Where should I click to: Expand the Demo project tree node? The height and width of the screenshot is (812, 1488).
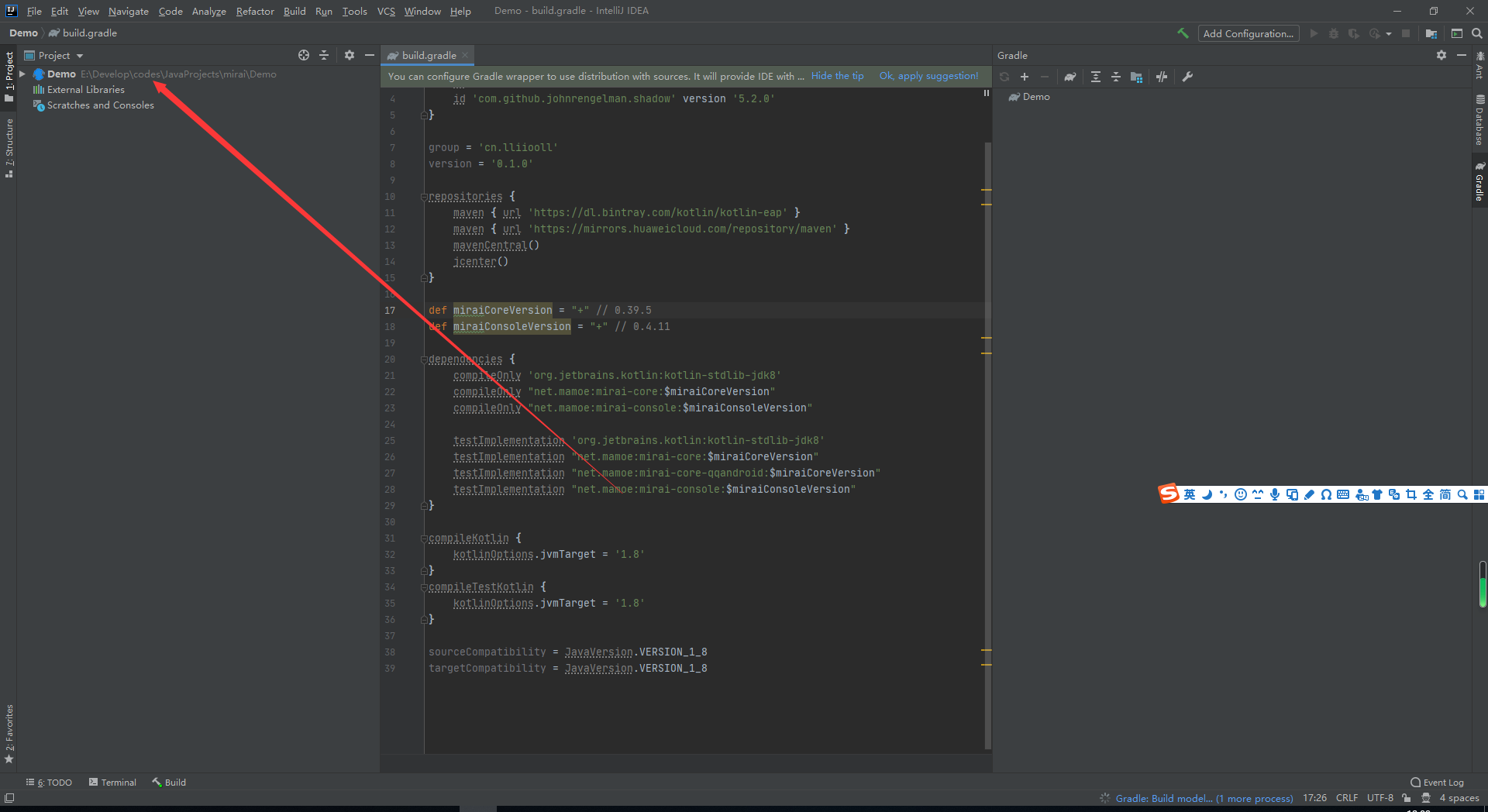point(22,74)
